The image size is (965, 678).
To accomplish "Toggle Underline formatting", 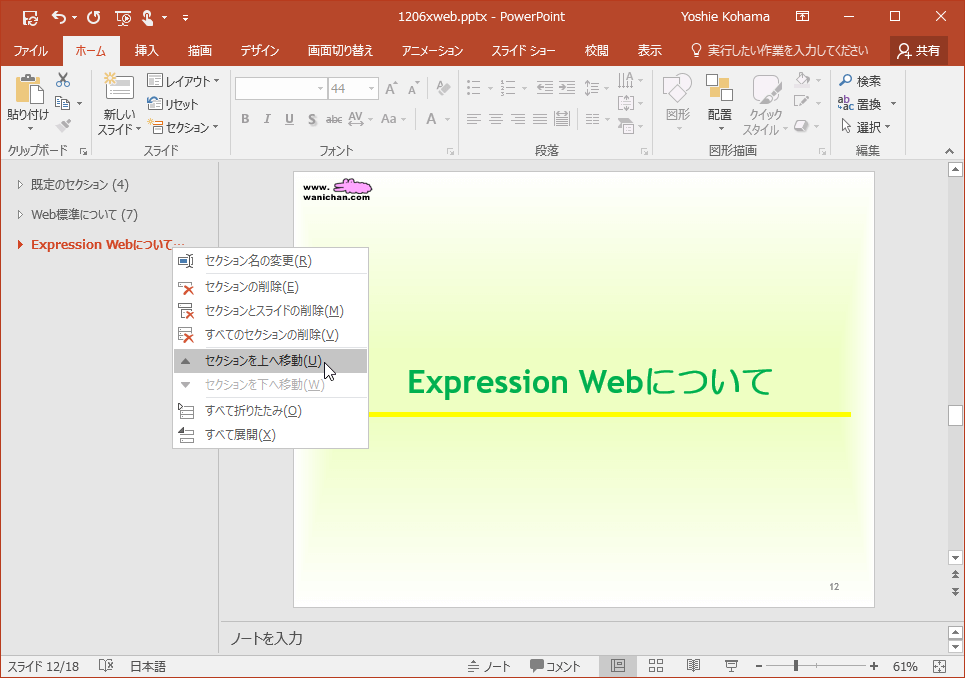I will coord(289,119).
